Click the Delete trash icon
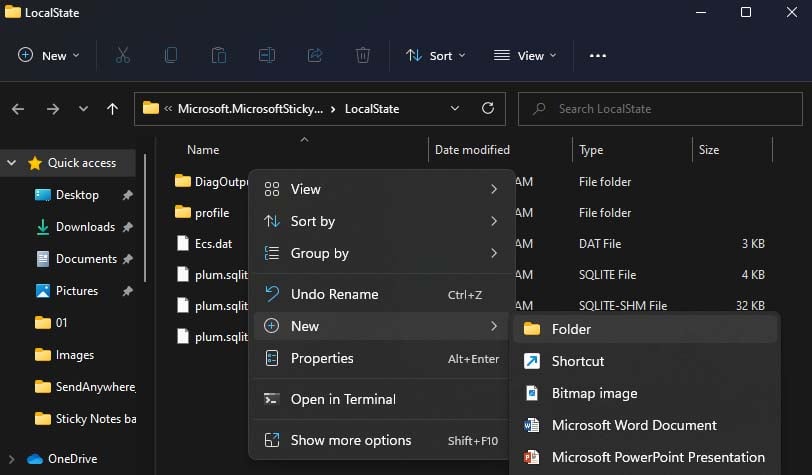This screenshot has height=475, width=812. 363,56
